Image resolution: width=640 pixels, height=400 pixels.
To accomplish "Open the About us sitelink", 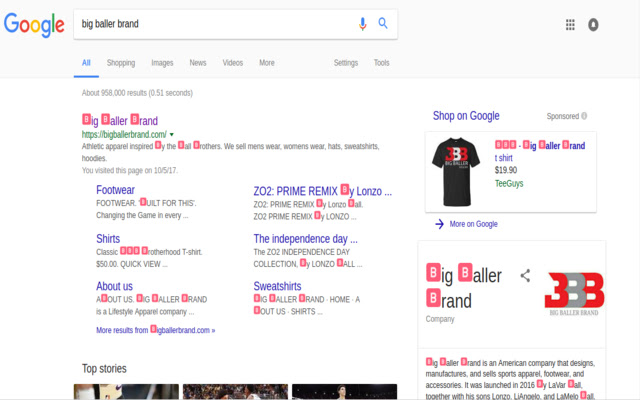I will pyautogui.click(x=114, y=286).
